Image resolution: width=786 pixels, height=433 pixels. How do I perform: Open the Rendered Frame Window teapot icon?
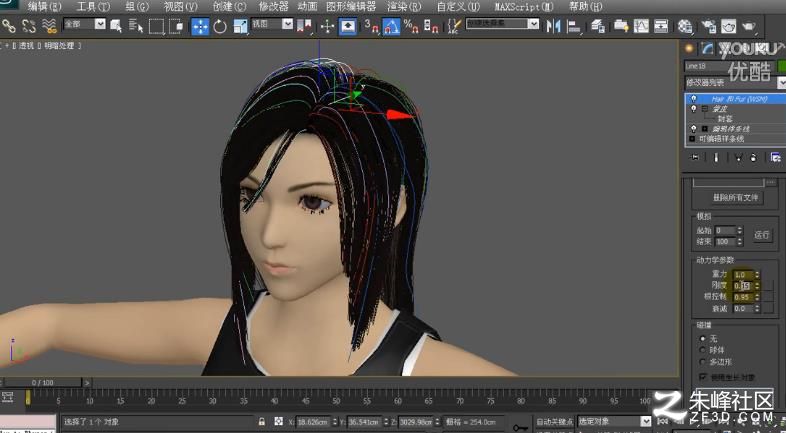728,26
